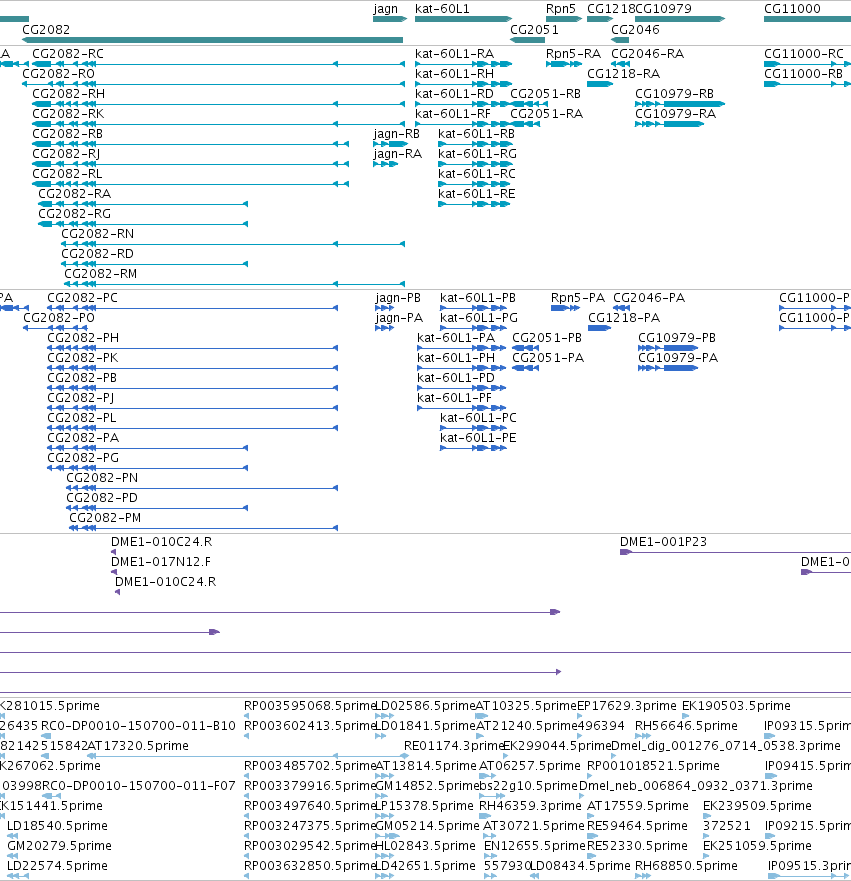The width and height of the screenshot is (851, 881).
Task: Click protein CG2082-PC label
Action: (83, 298)
